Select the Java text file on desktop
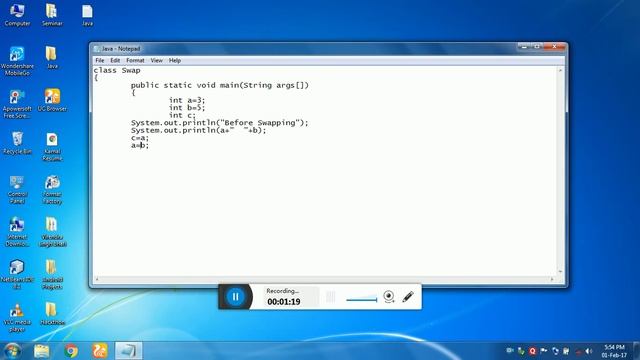The image size is (640, 360). [x=87, y=15]
